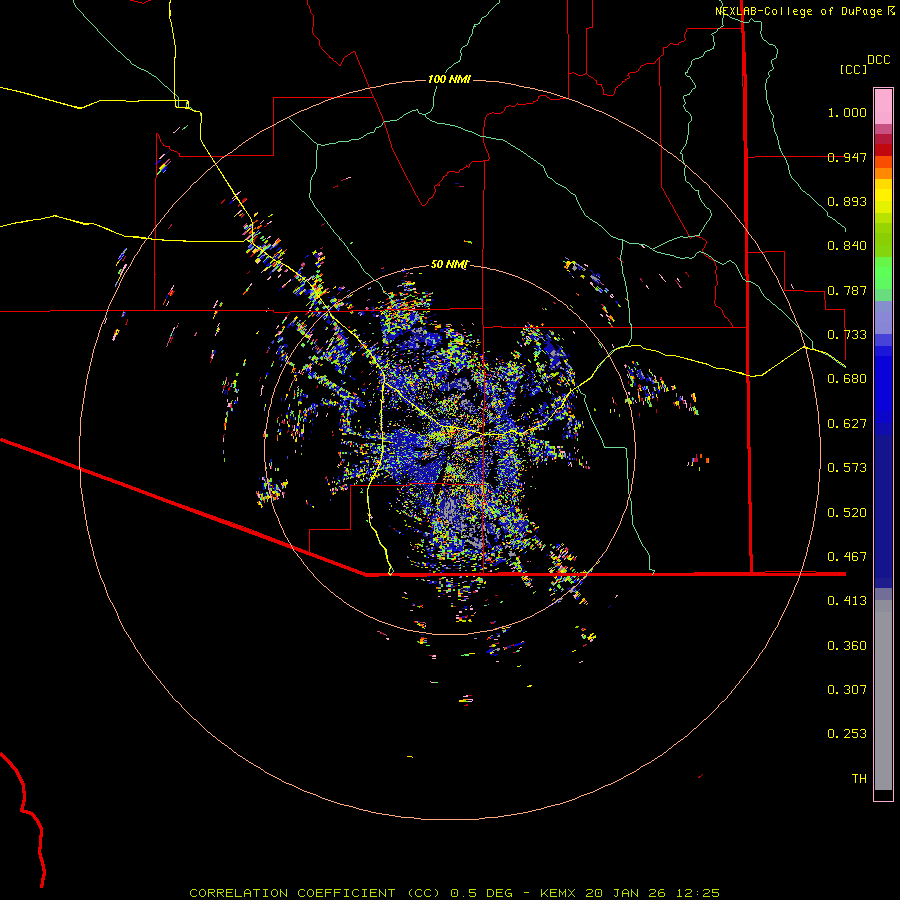Viewport: 900px width, 900px height.
Task: Click the bright green segment of the color bar
Action: click(883, 273)
